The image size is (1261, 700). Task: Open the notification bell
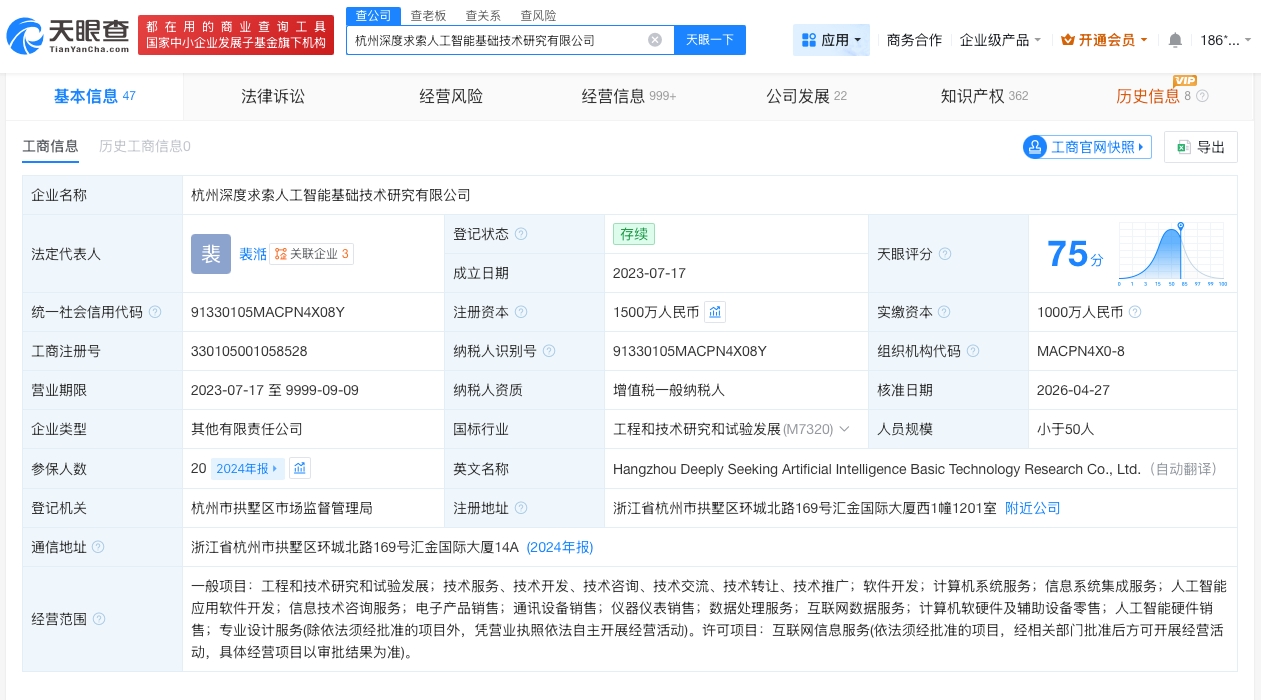(1175, 40)
